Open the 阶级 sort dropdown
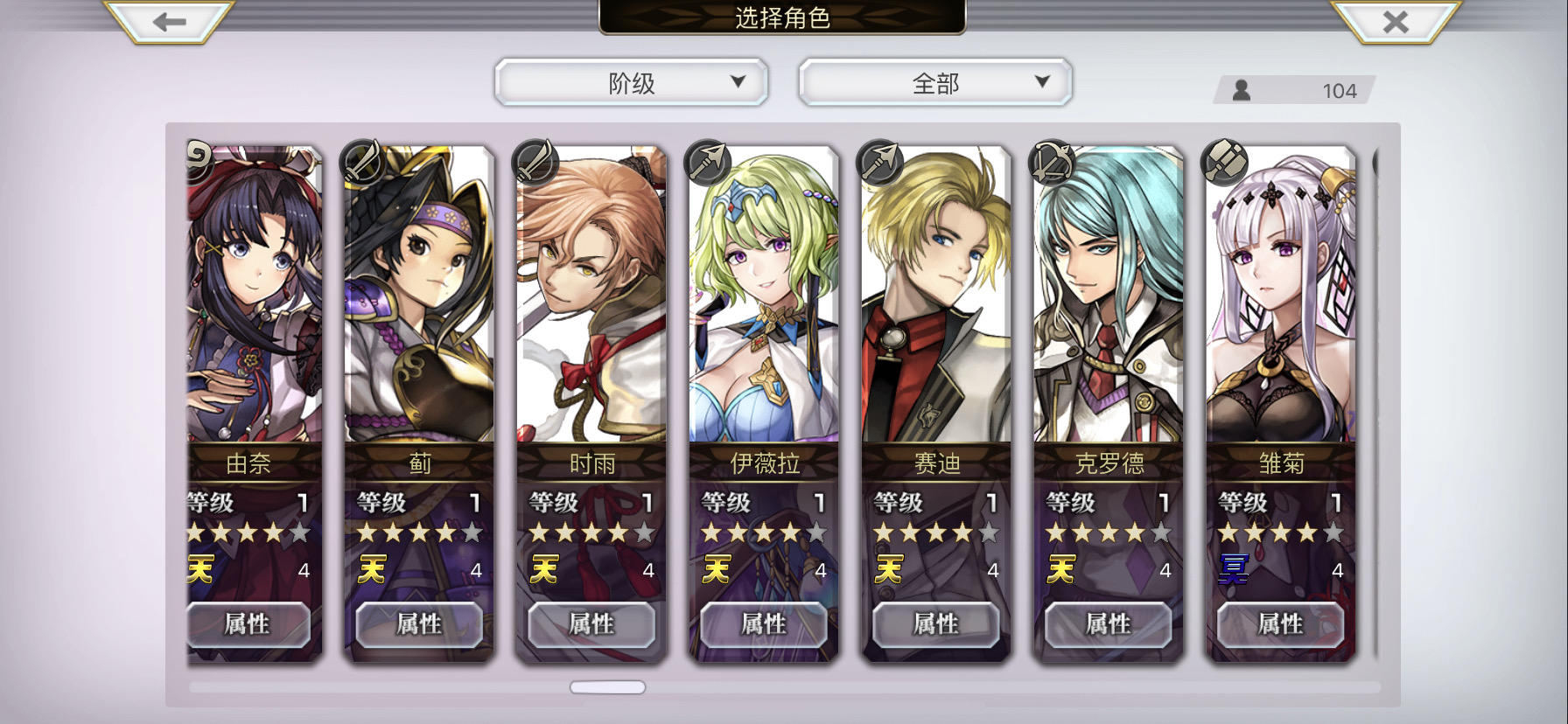 tap(631, 83)
